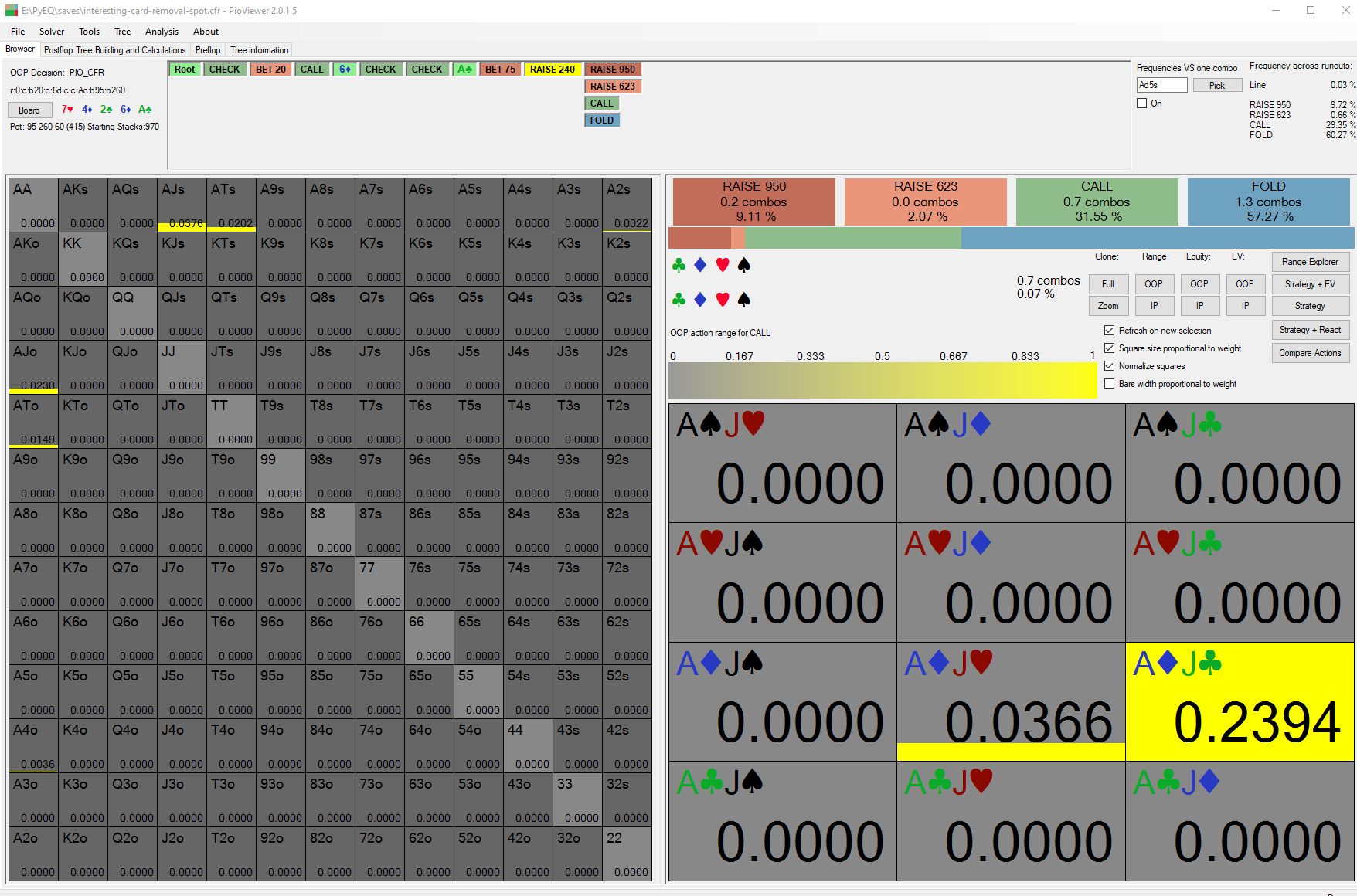Open the Solver menu
The width and height of the screenshot is (1357, 896).
click(52, 32)
